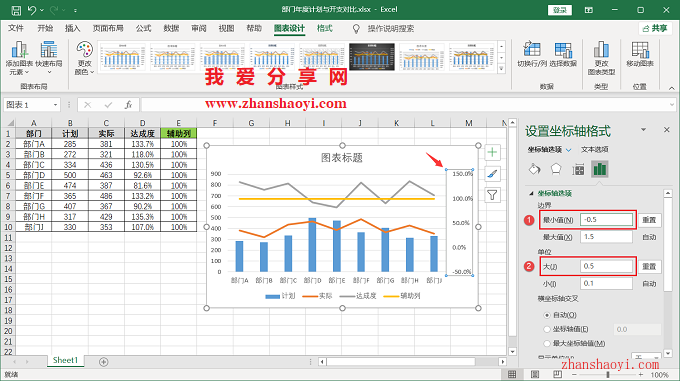Open the Name Box dropdown arrow
The width and height of the screenshot is (680, 381).
point(56,105)
